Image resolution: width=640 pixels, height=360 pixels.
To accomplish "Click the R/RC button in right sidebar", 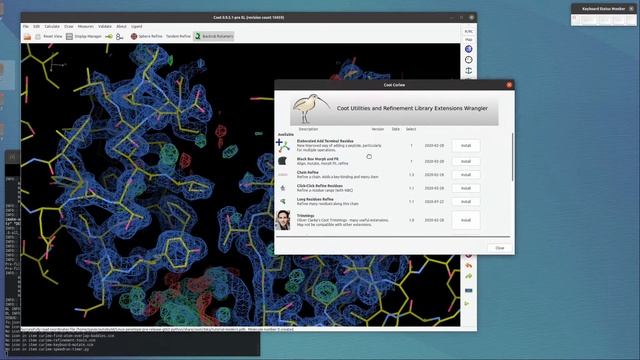I will [x=469, y=31].
